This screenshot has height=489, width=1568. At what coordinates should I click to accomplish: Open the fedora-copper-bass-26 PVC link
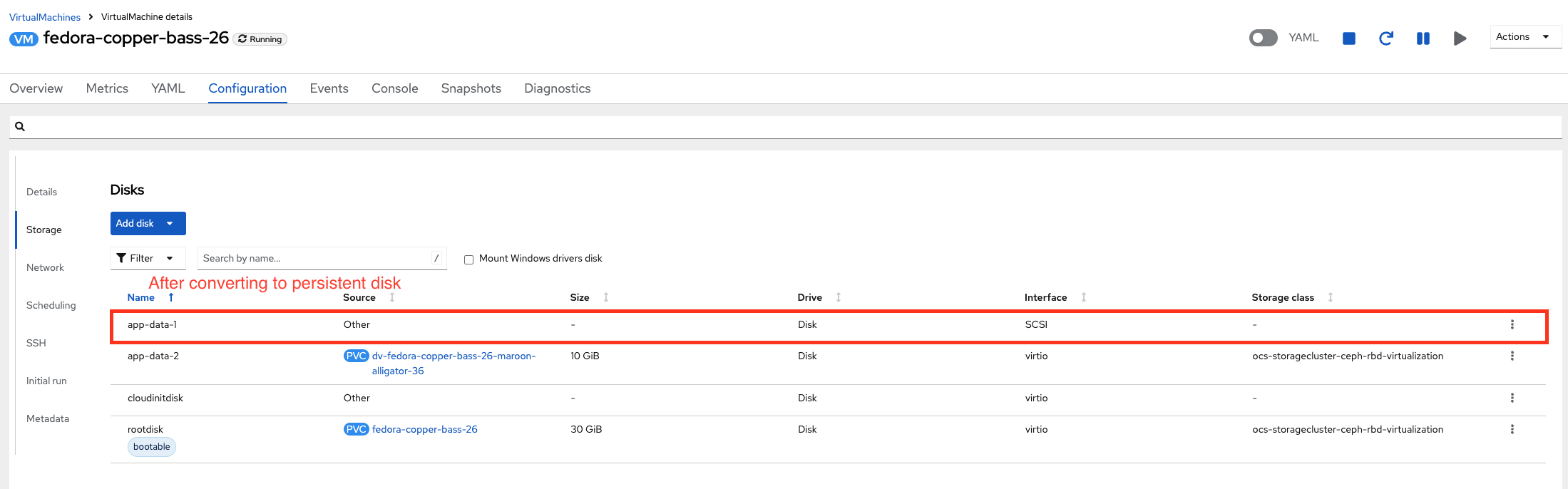point(424,430)
